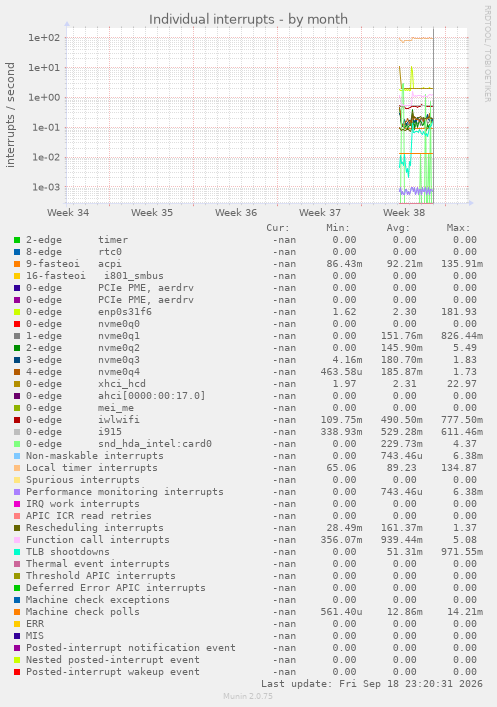Select the enp0s31f6 legend color square
This screenshot has height=707, width=497.
17,312
